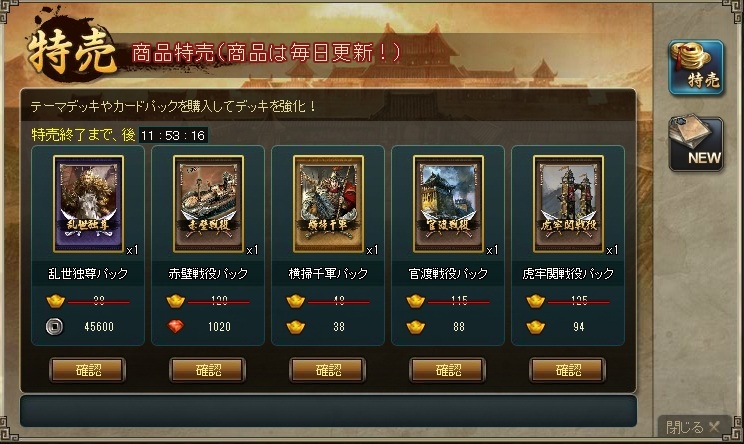This screenshot has width=744, height=444.
Task: Open the 特売 gold coins sidebar tab
Action: (x=696, y=68)
